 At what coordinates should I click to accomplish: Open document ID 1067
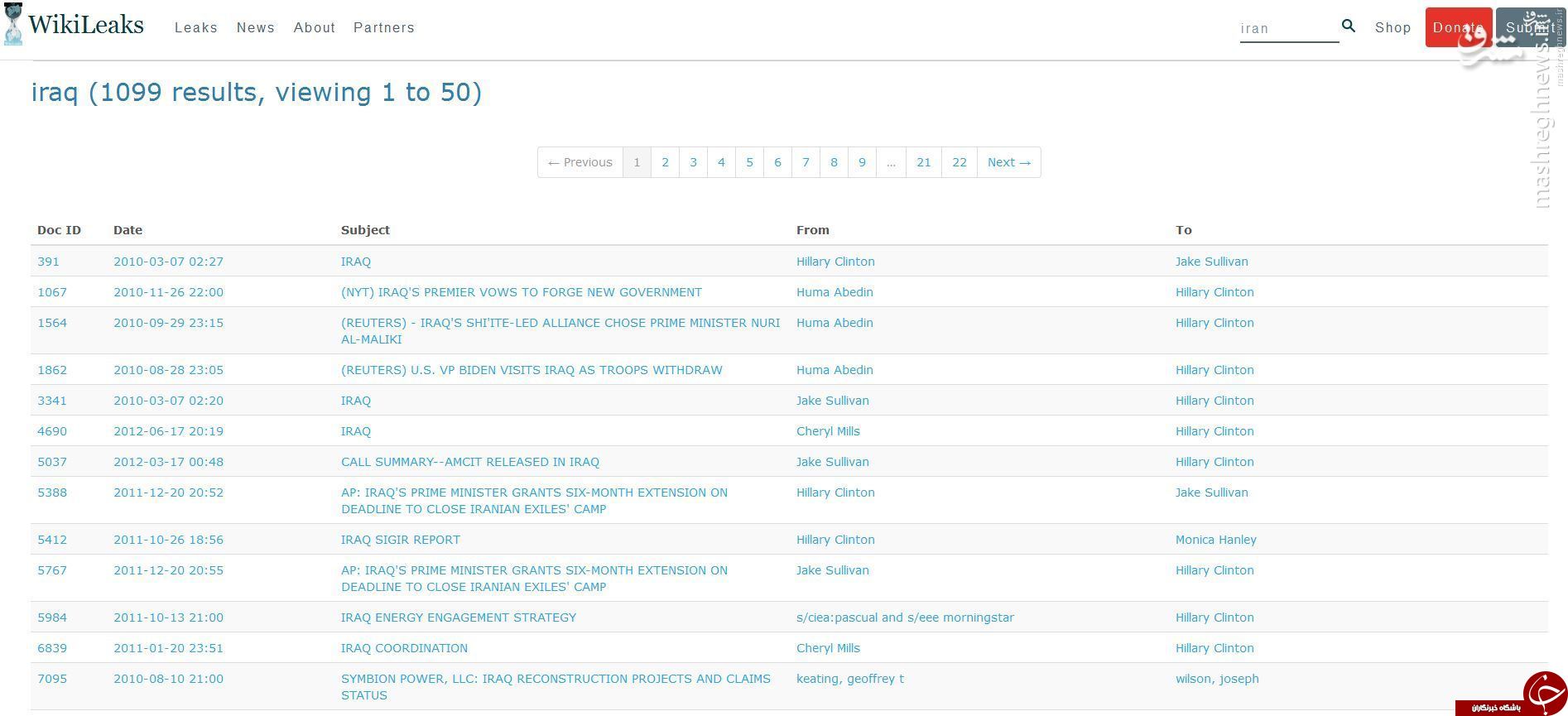click(x=52, y=292)
